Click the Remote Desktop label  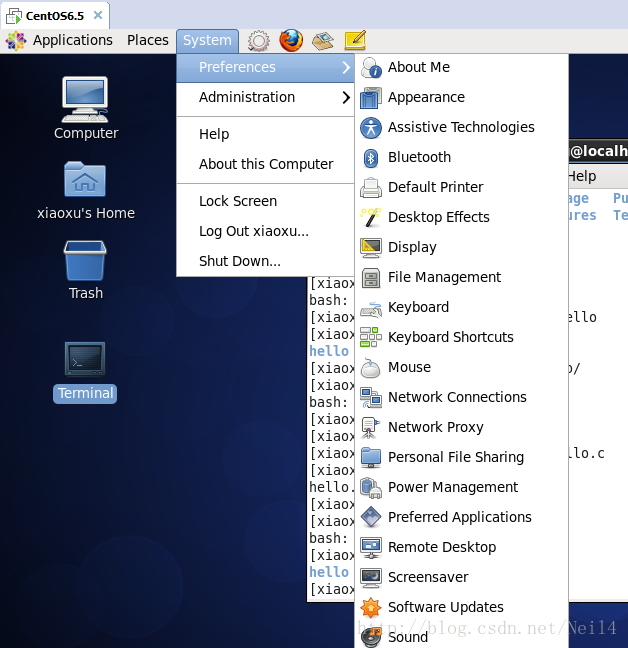(442, 548)
